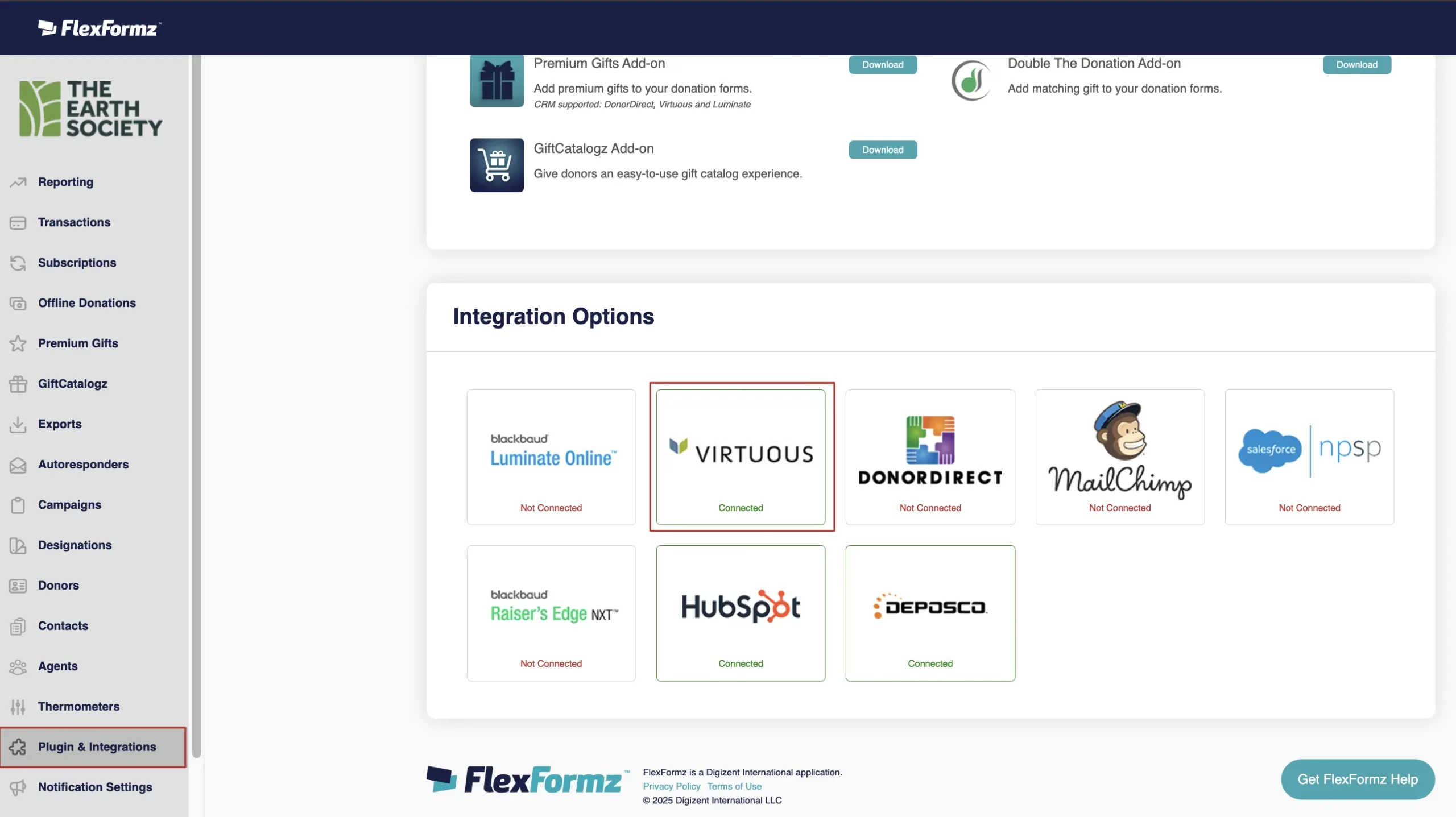
Task: Click the GiftCatalogz gift box sidebar icon
Action: [x=18, y=384]
